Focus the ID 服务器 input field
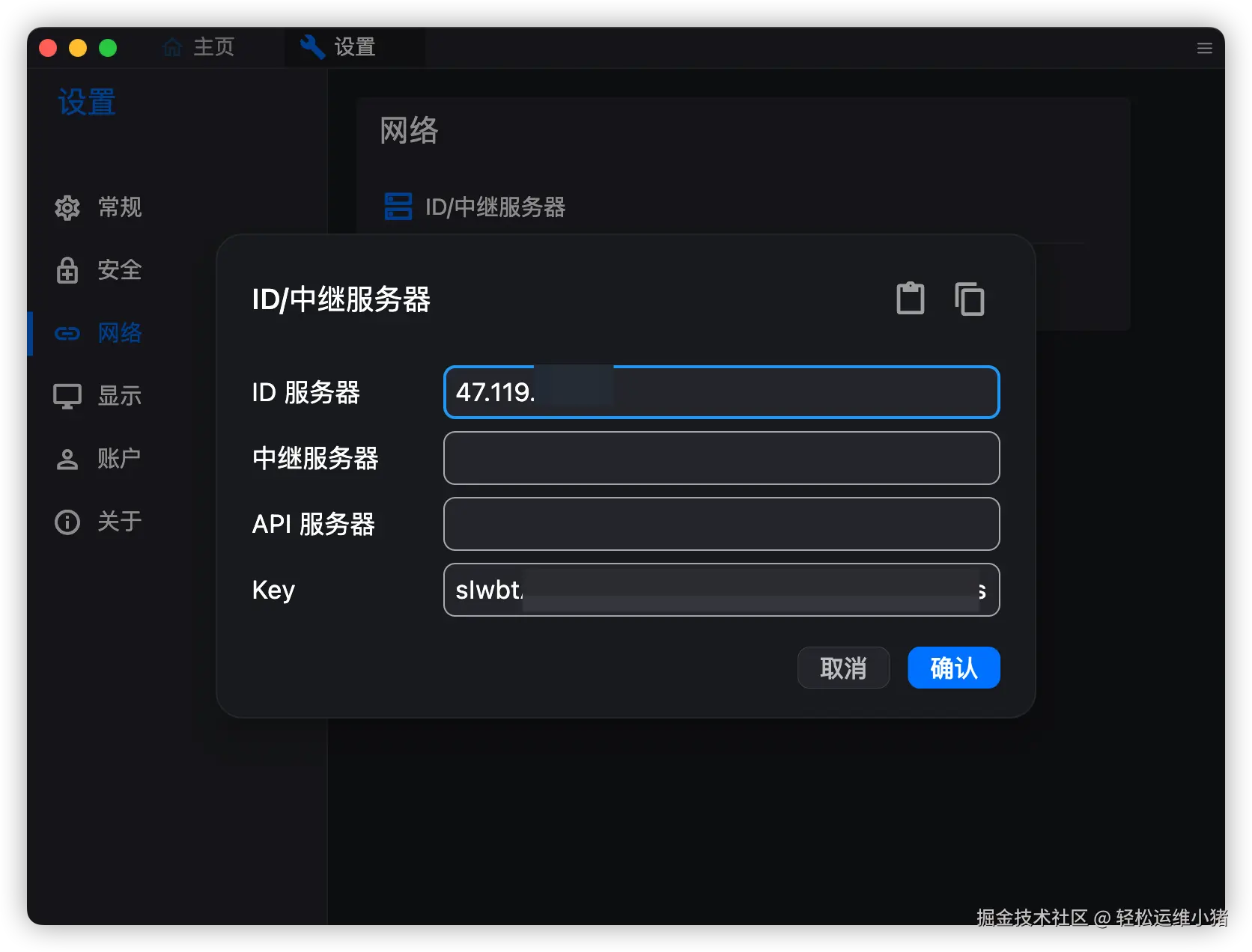Viewport: 1252px width, 952px height. click(722, 392)
